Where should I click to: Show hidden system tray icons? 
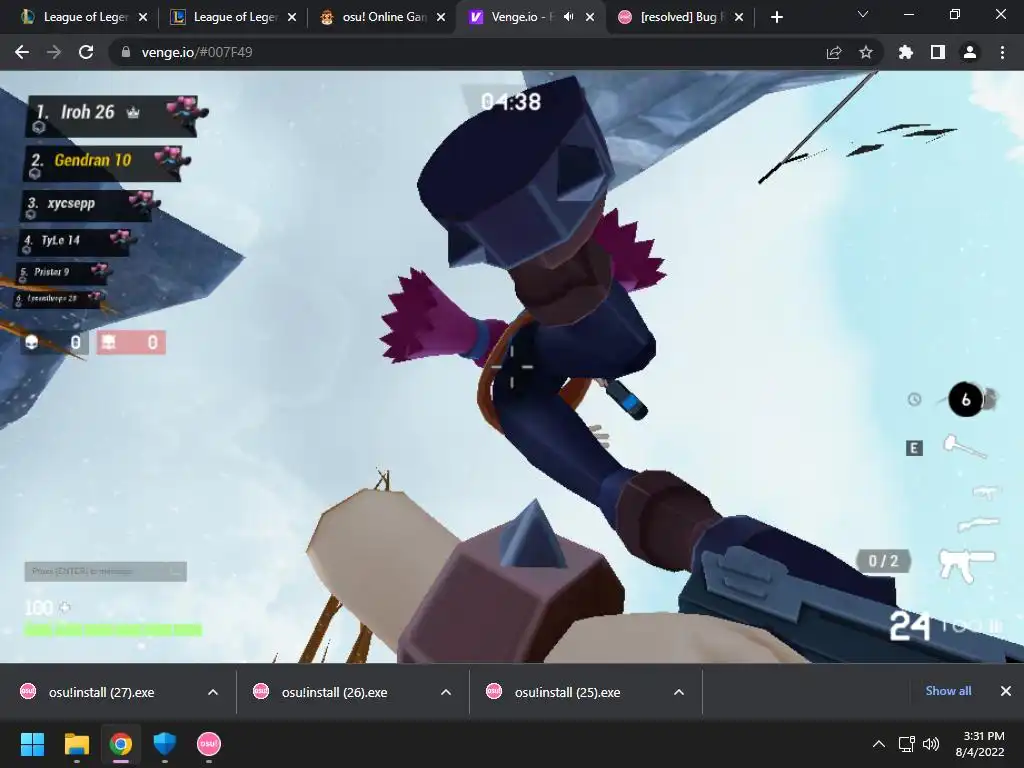pos(879,744)
